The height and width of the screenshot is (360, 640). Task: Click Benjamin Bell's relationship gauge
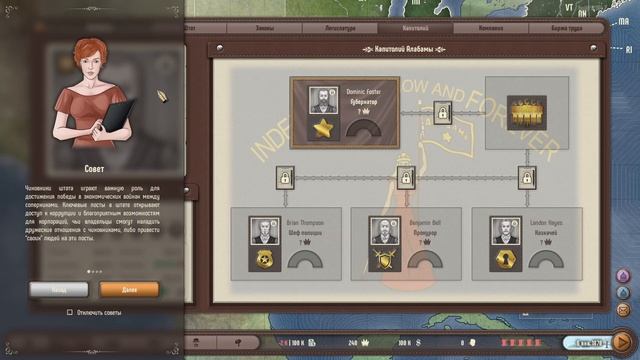click(425, 260)
